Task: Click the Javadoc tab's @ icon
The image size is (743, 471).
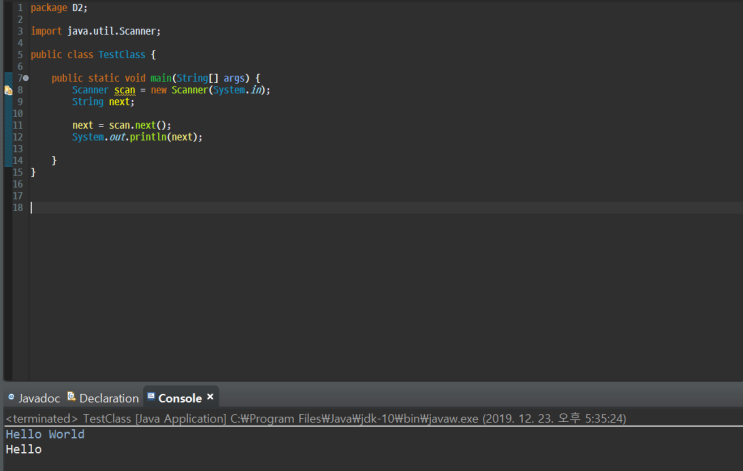Action: click(x=11, y=397)
